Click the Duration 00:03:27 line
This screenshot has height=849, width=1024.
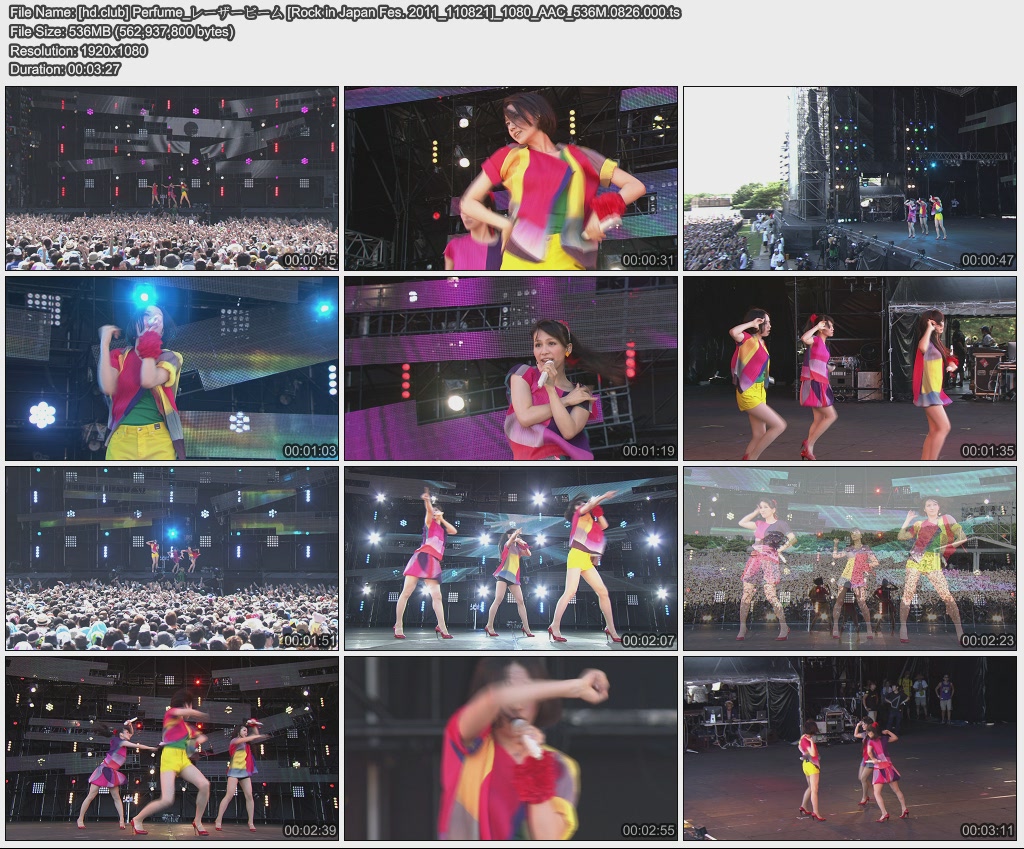coord(65,69)
